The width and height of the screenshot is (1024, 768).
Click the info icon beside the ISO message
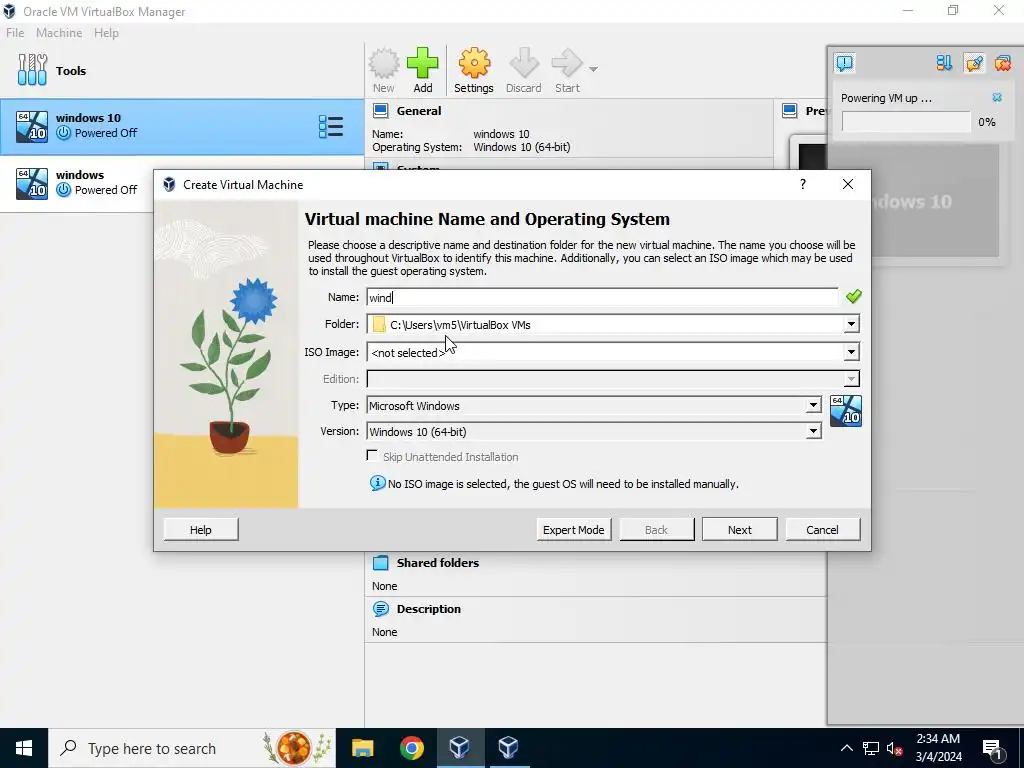coord(377,483)
